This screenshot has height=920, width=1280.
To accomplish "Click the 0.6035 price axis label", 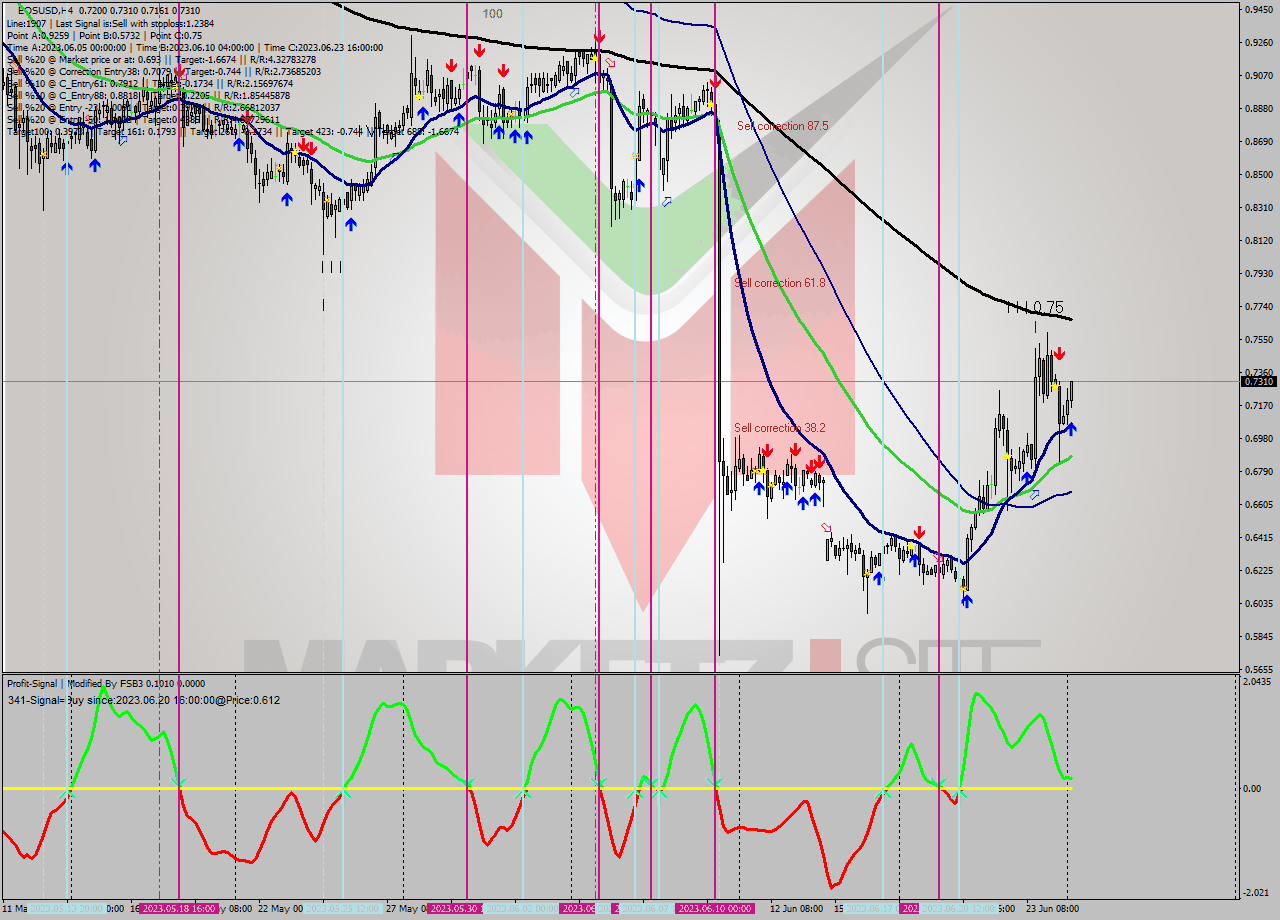I will 1258,603.
